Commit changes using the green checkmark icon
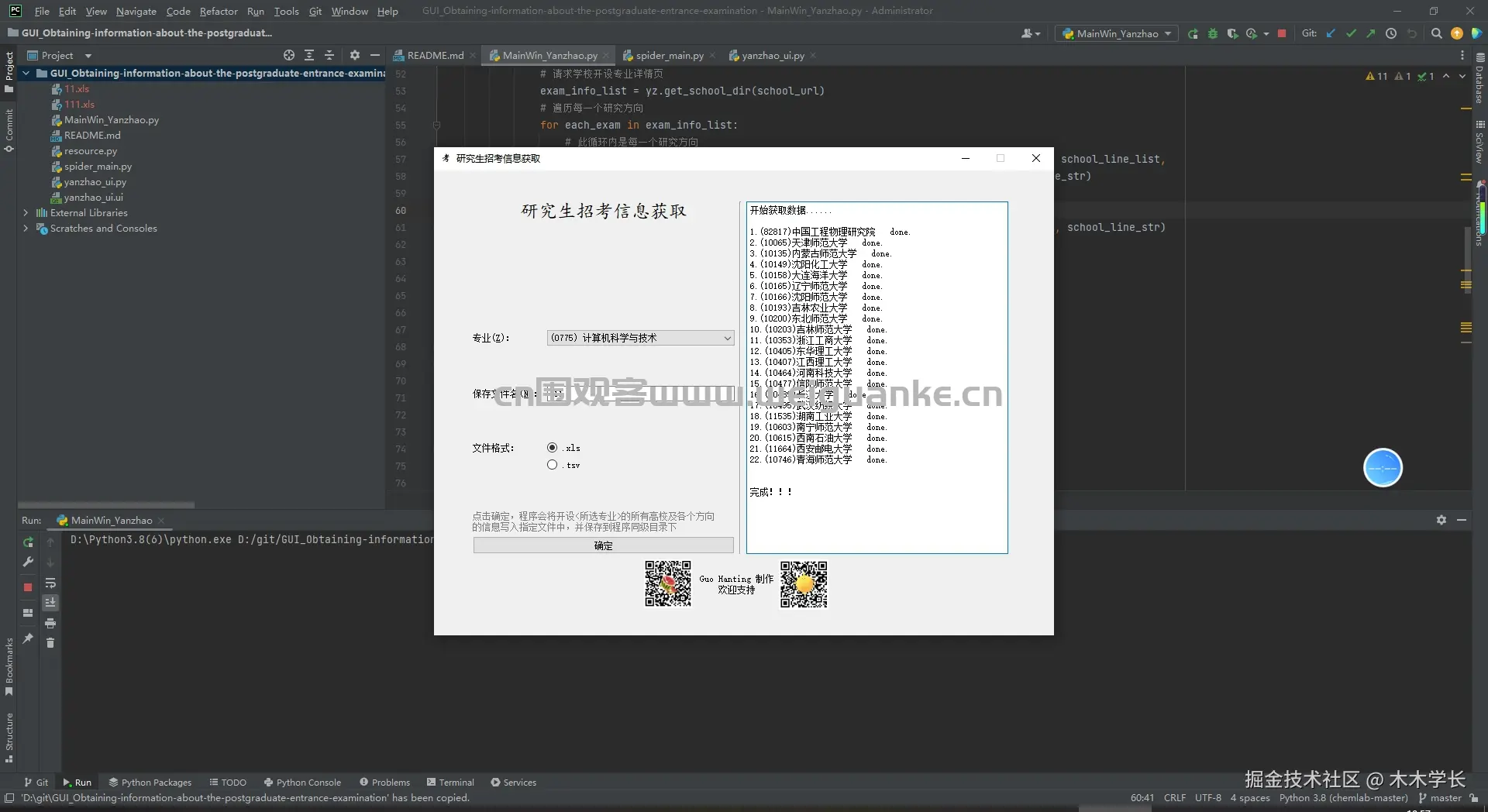The width and height of the screenshot is (1488, 812). coord(1351,33)
